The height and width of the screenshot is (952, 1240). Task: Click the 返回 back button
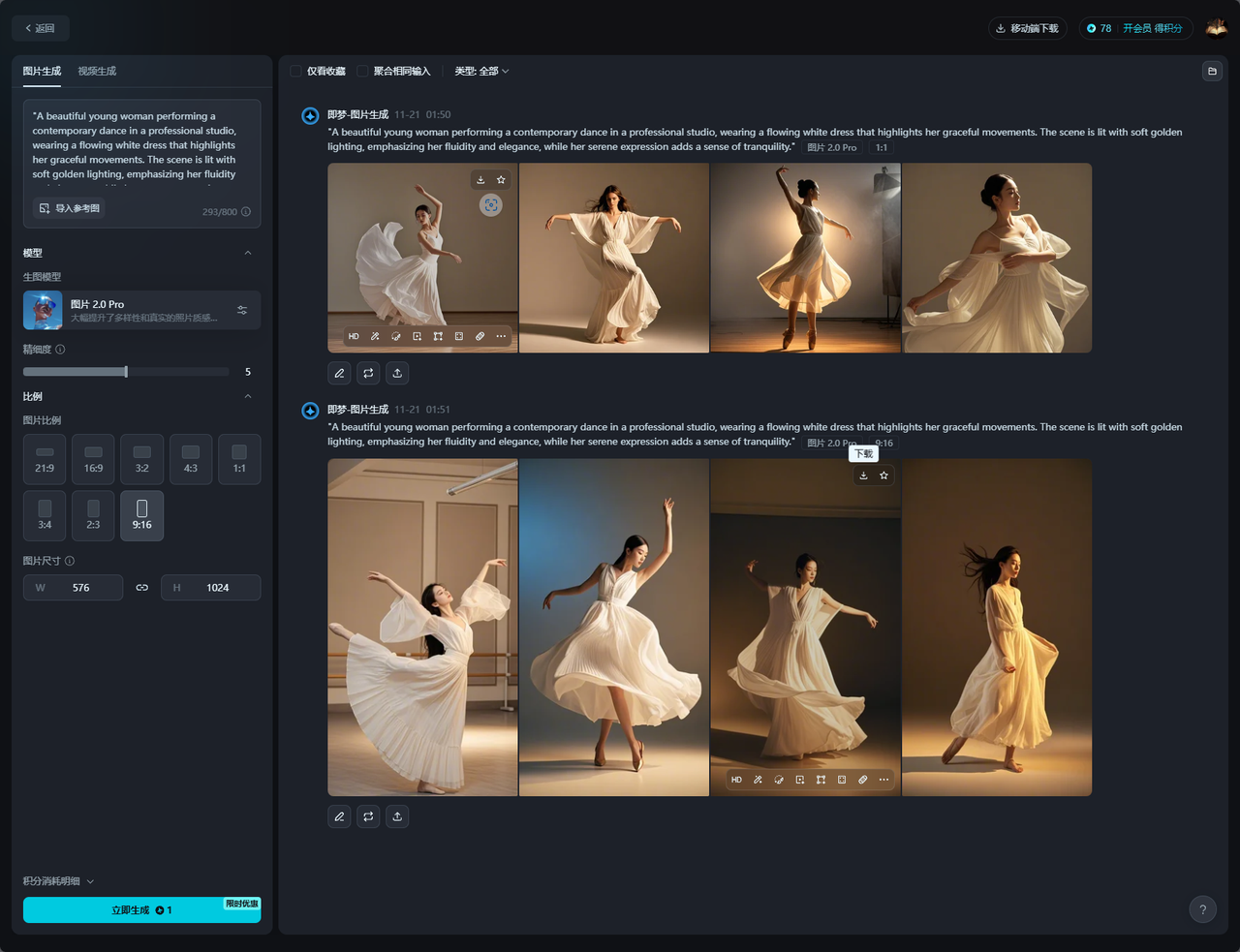pyautogui.click(x=41, y=28)
